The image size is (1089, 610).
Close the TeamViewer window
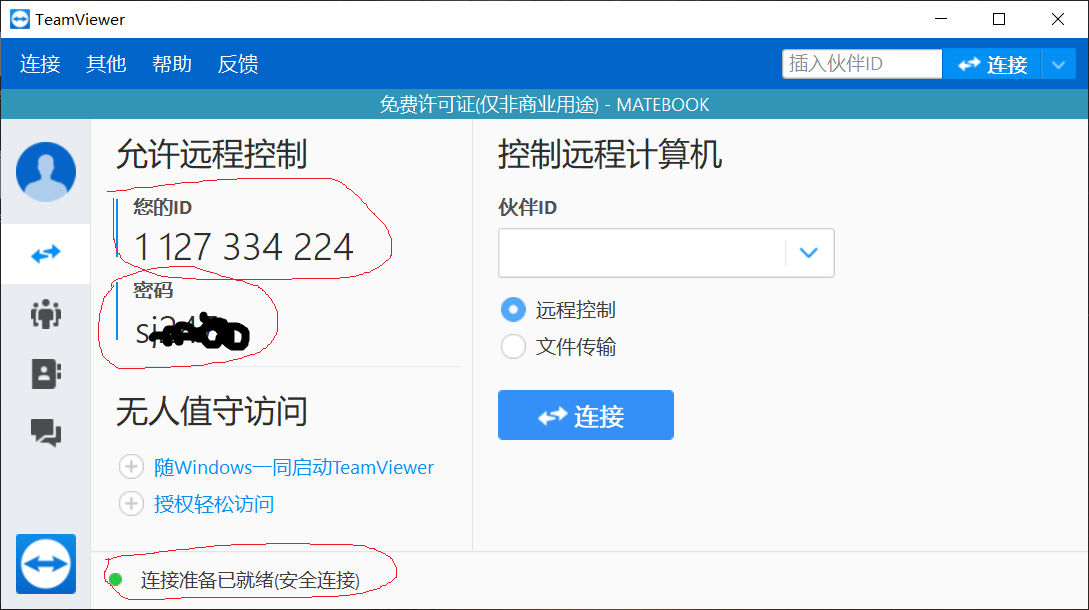tap(1058, 19)
